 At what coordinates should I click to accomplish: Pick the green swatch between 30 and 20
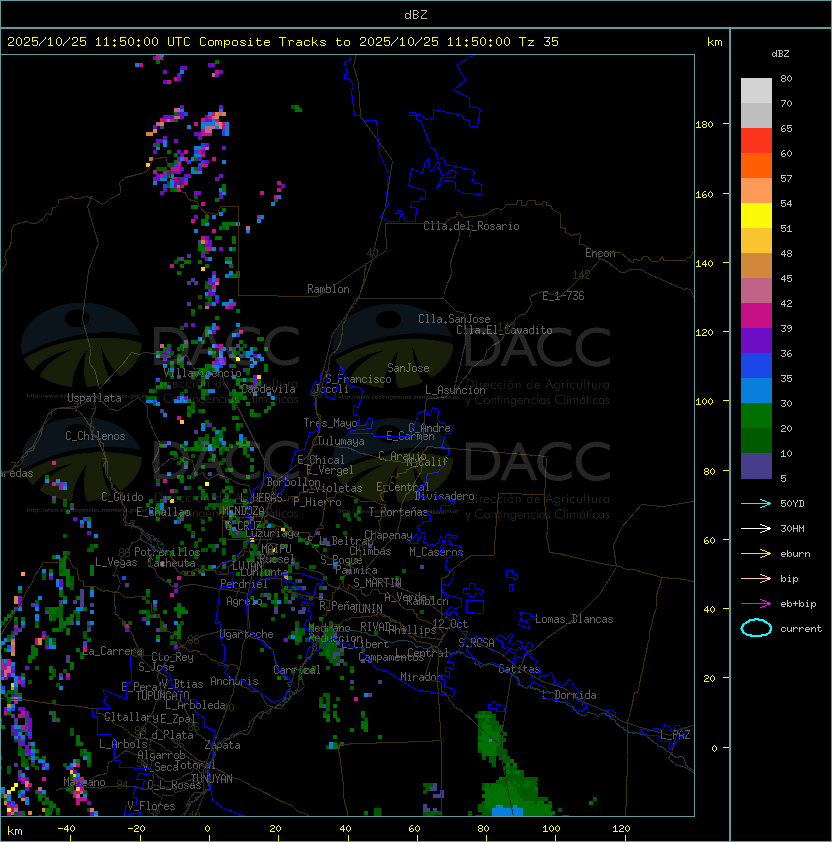coord(756,416)
